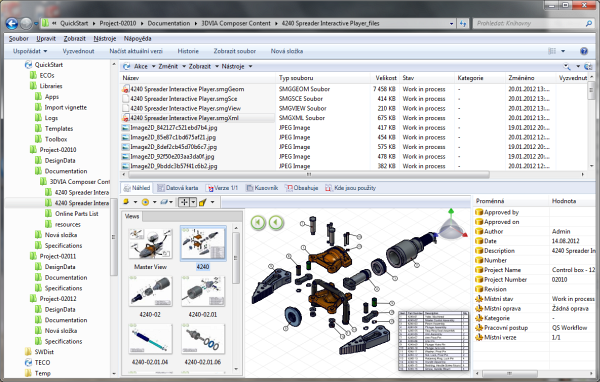Screen dimensions: 600x382
Task: Click the Back navigation arrow button
Action: [12, 24]
